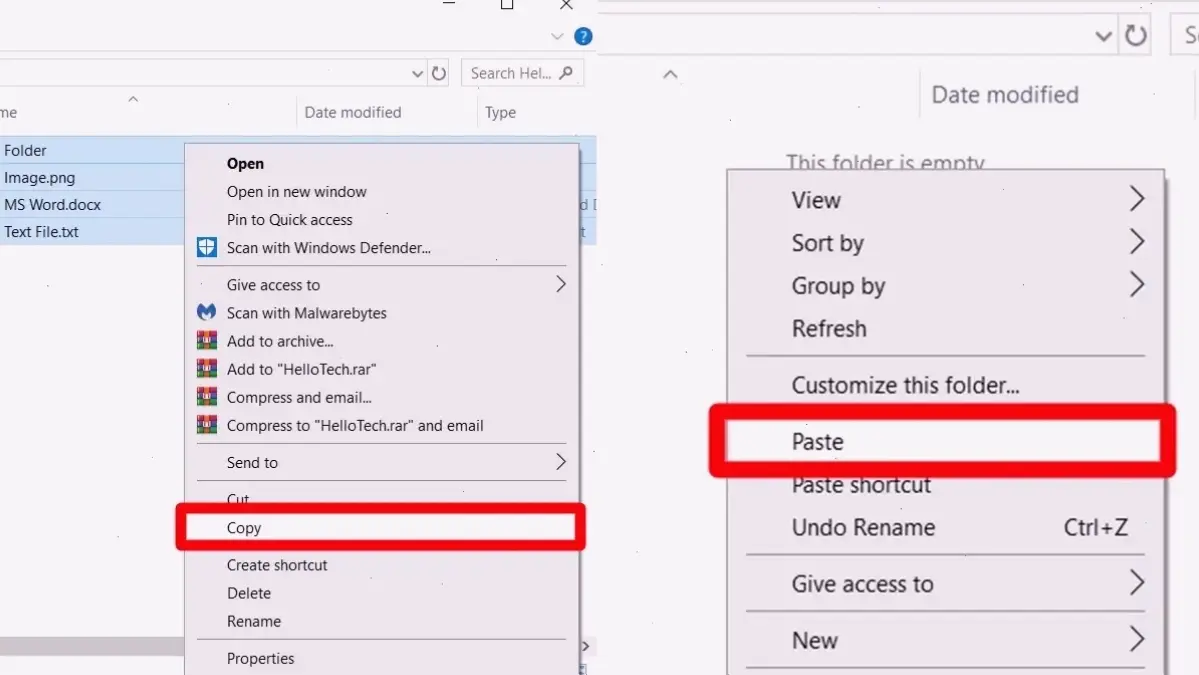Screen dimensions: 1199x675
Task: Click the WinRAR icon beside Add to archive
Action: (206, 340)
